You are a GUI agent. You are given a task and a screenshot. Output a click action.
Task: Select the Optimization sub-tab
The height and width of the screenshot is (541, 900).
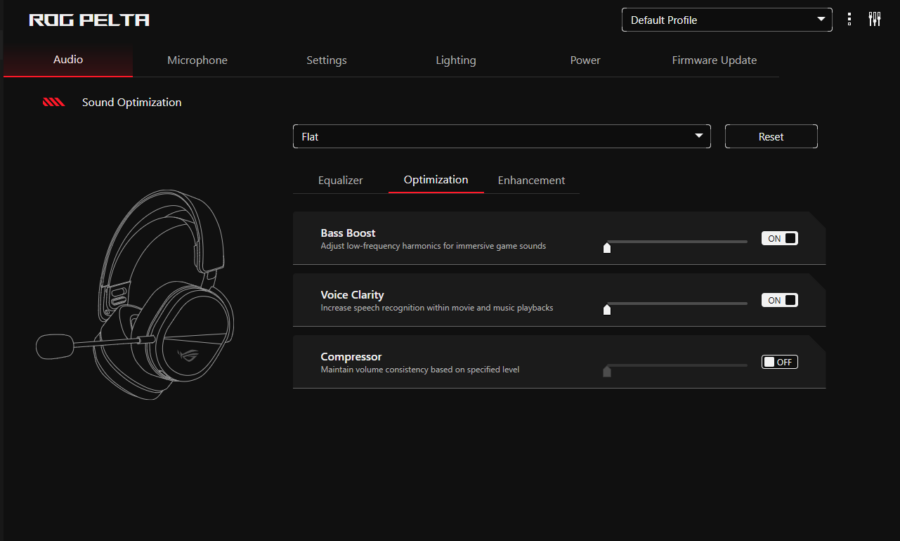coord(436,180)
